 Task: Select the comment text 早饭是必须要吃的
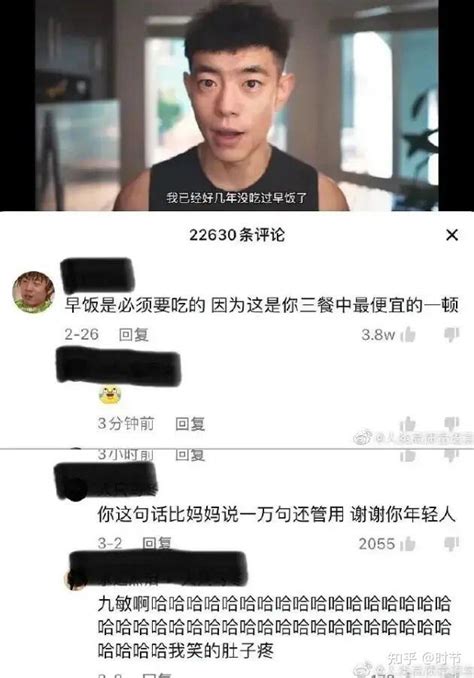(x=135, y=305)
